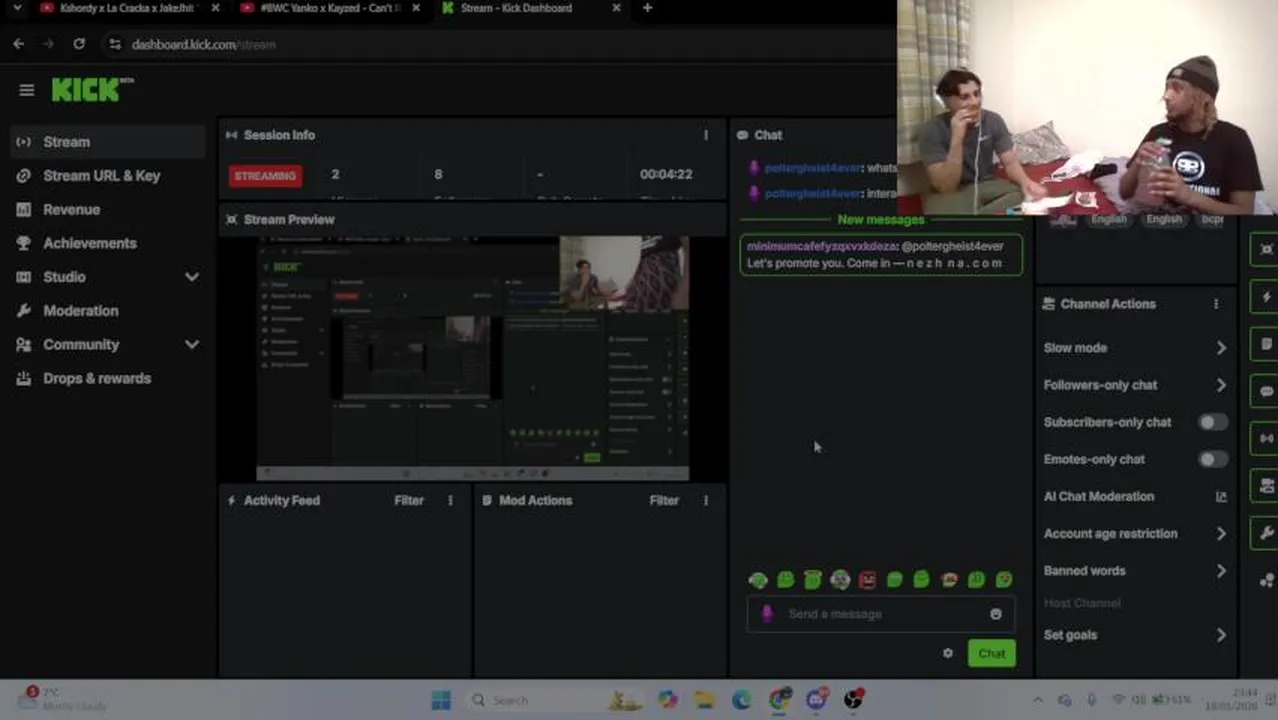The height and width of the screenshot is (720, 1278).
Task: Open the hamburger menu beside the Kick logo
Action: click(x=27, y=90)
